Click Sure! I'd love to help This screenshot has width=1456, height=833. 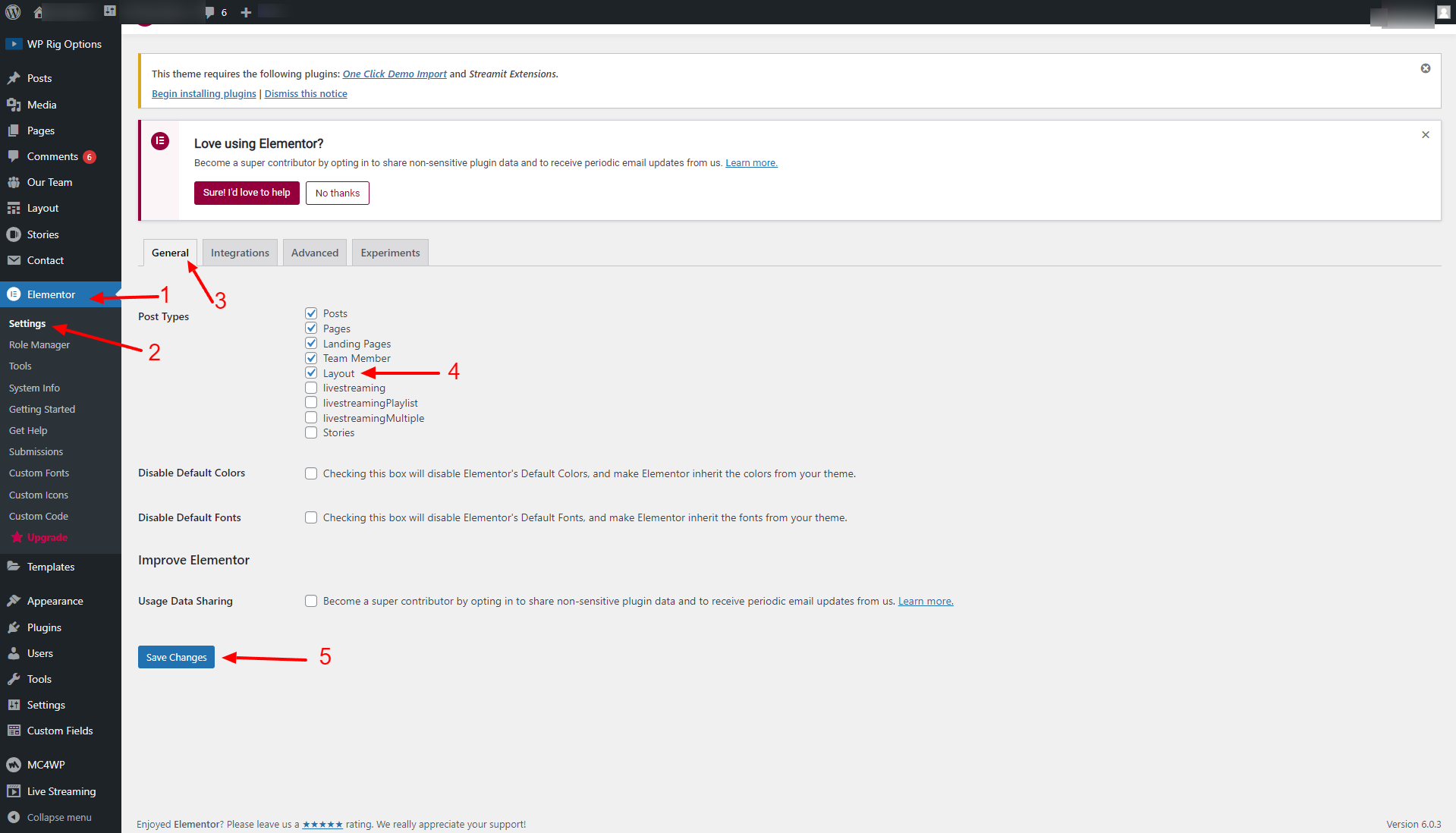tap(247, 193)
